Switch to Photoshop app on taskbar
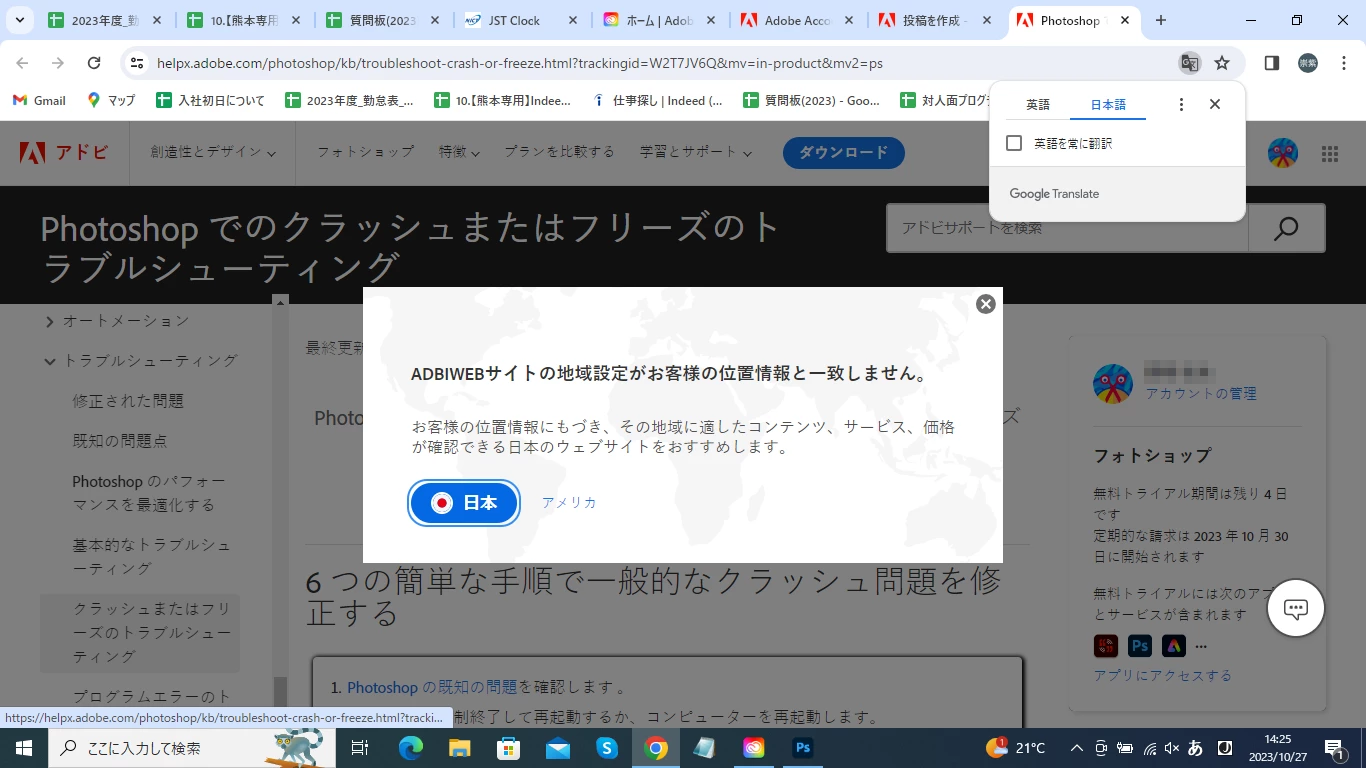Screen dimensions: 1366x768 pyautogui.click(x=802, y=748)
